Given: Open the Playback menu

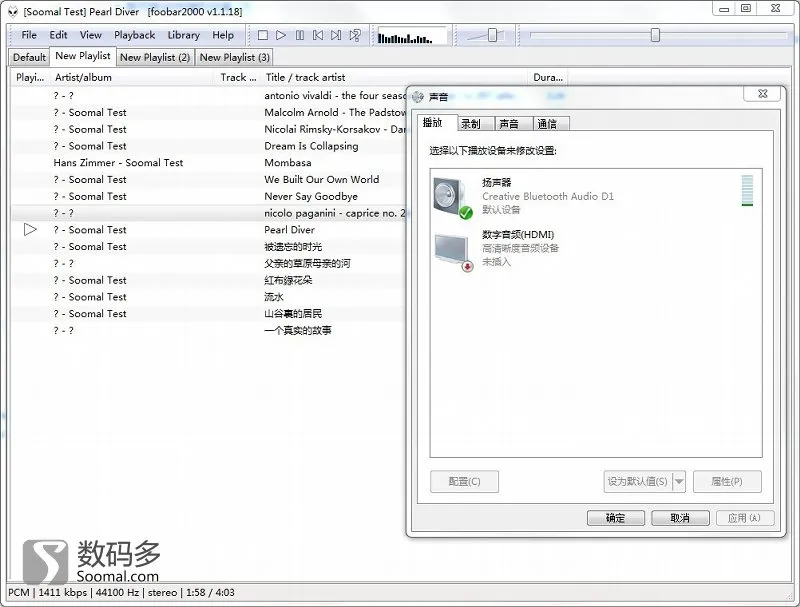Looking at the screenshot, I should (x=134, y=35).
